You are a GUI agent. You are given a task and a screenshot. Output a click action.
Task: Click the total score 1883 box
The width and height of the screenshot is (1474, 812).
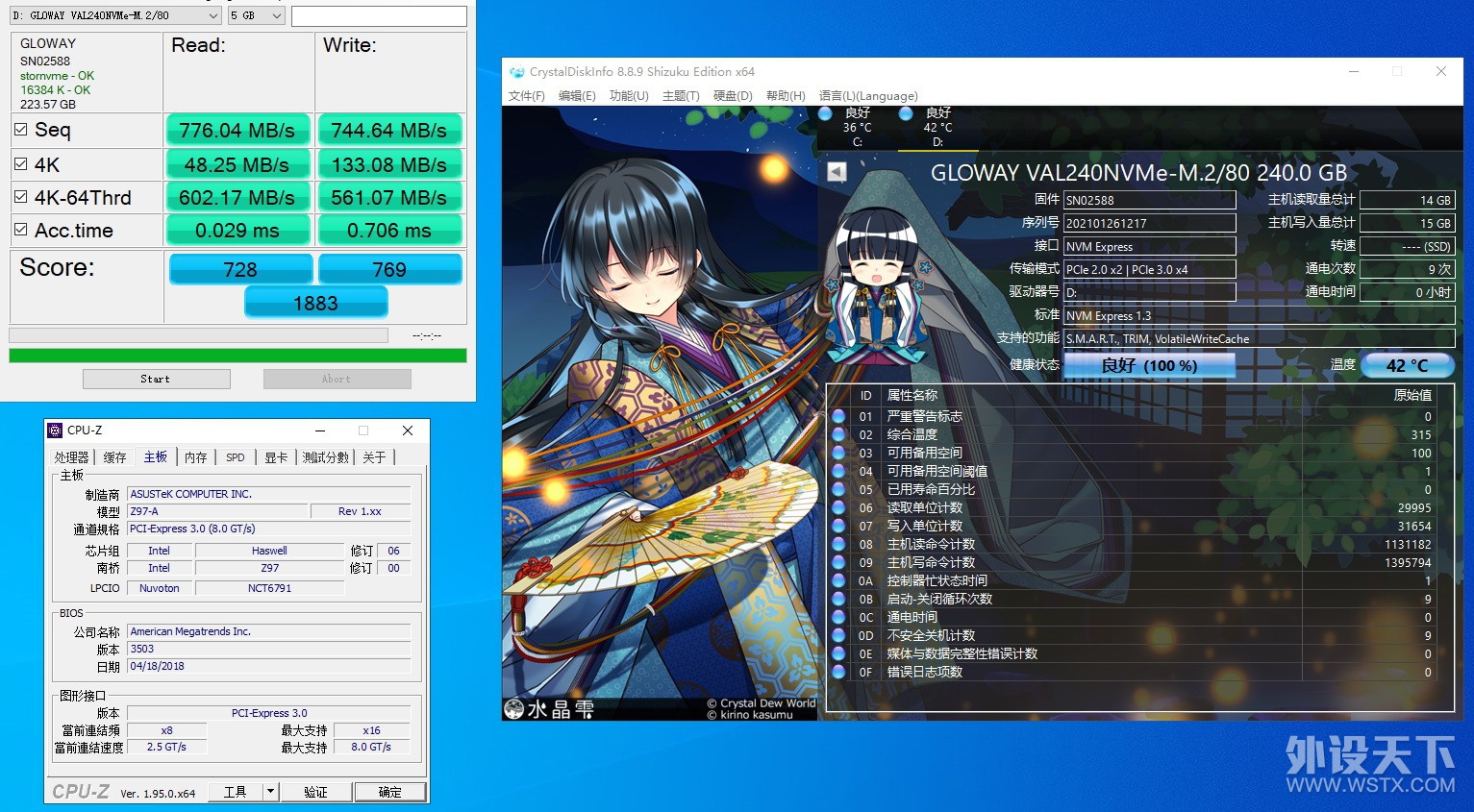(x=315, y=303)
